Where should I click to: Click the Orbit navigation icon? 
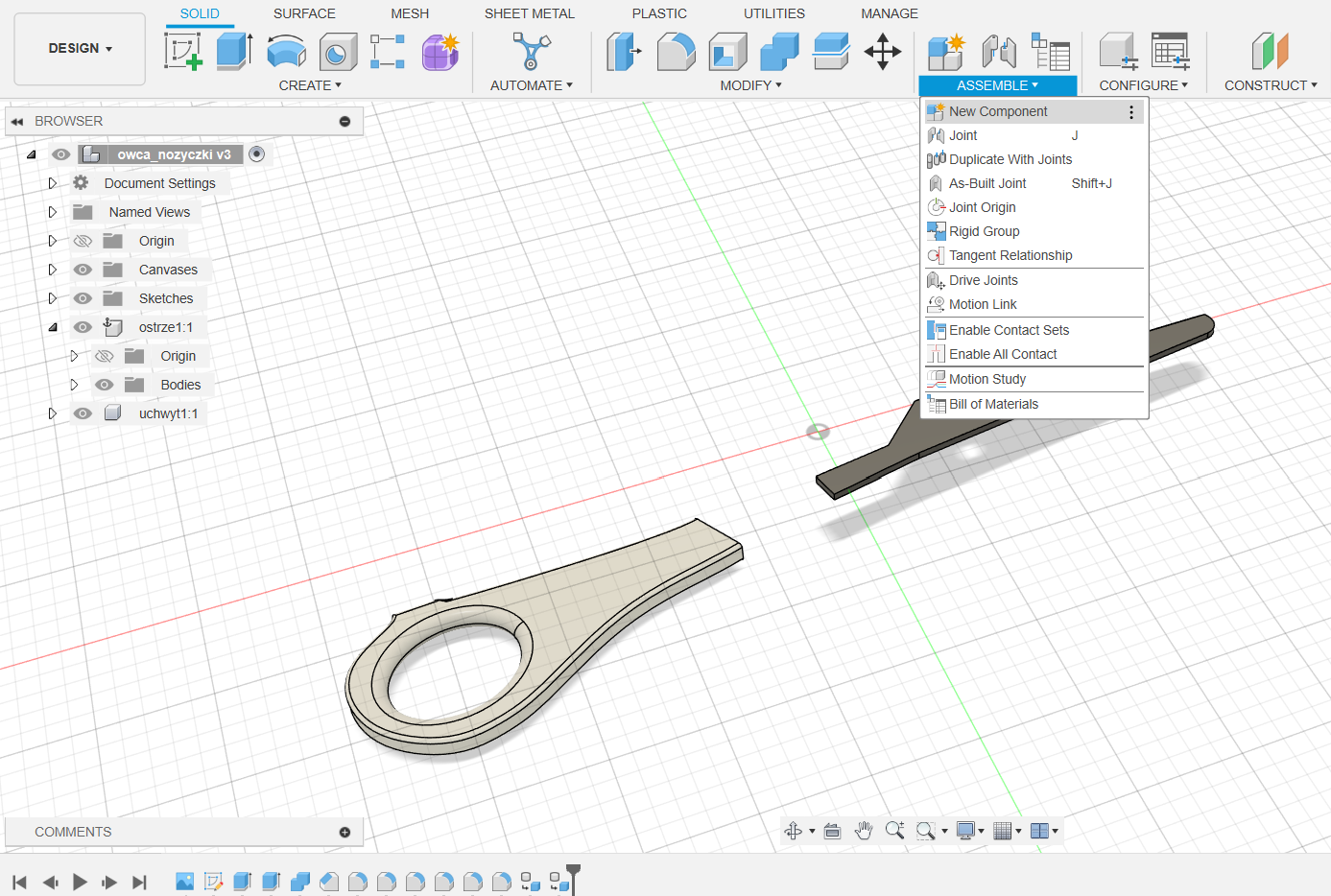click(x=794, y=831)
